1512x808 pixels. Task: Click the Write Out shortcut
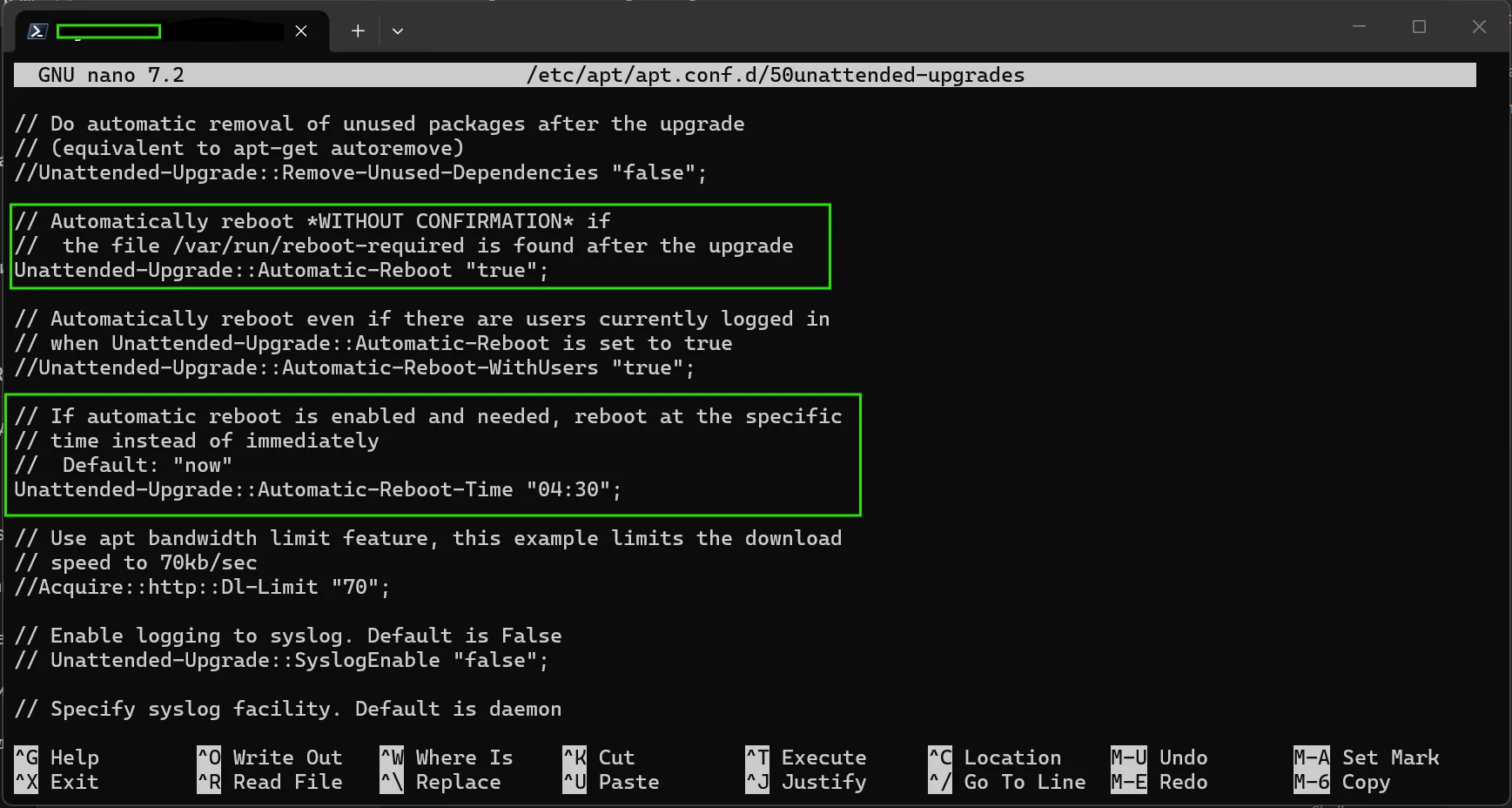point(270,757)
